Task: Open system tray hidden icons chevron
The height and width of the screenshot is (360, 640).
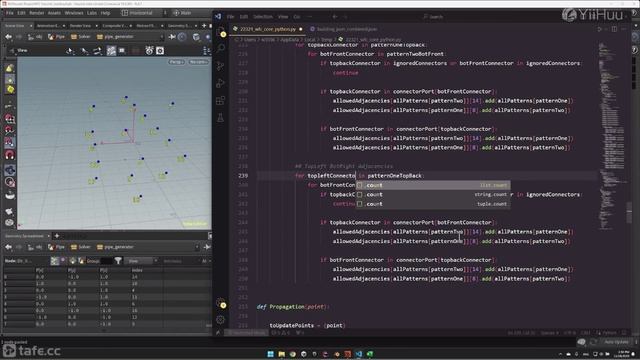Action: (560, 354)
